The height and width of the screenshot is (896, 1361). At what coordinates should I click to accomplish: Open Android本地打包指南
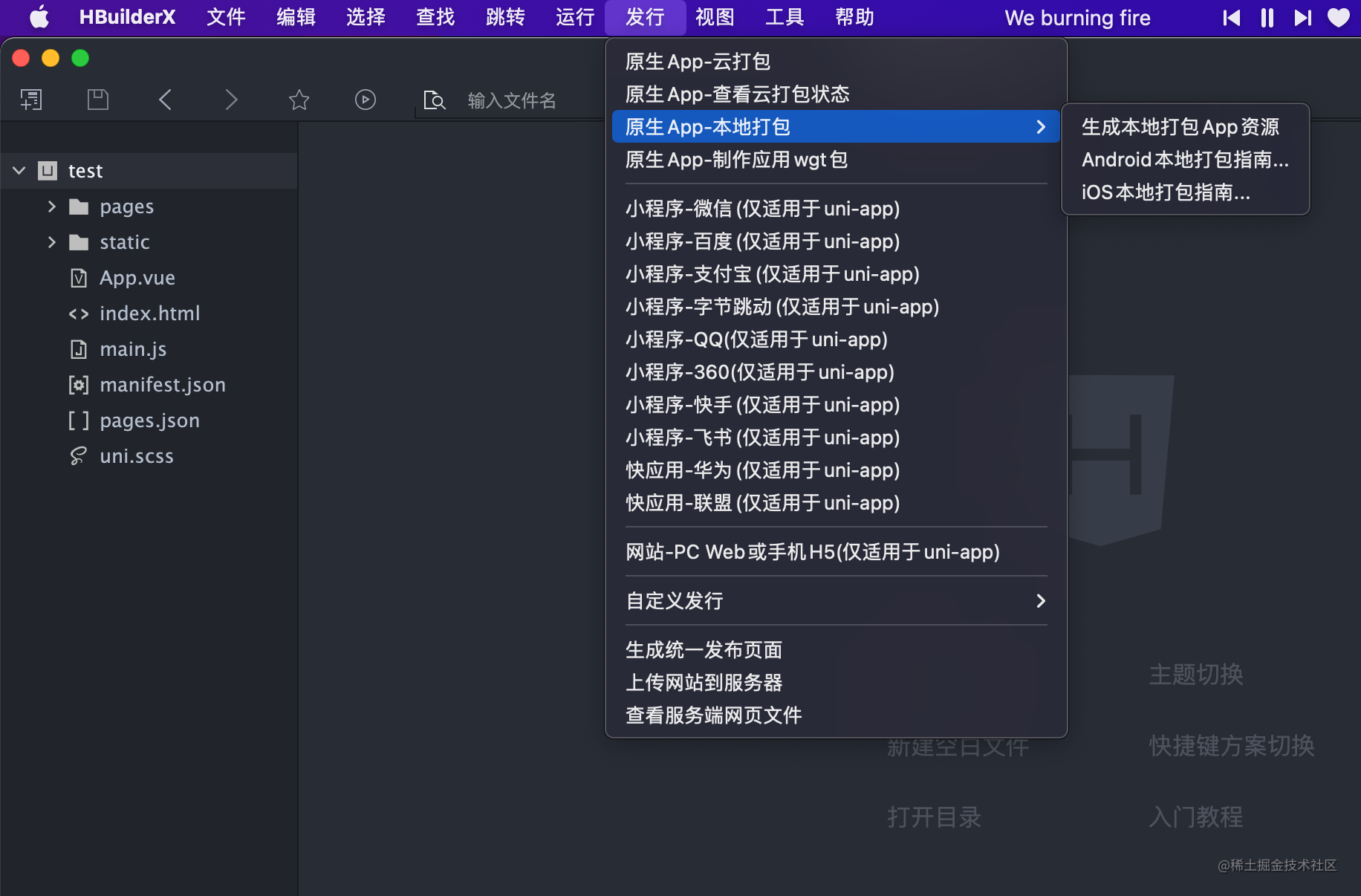point(1185,159)
